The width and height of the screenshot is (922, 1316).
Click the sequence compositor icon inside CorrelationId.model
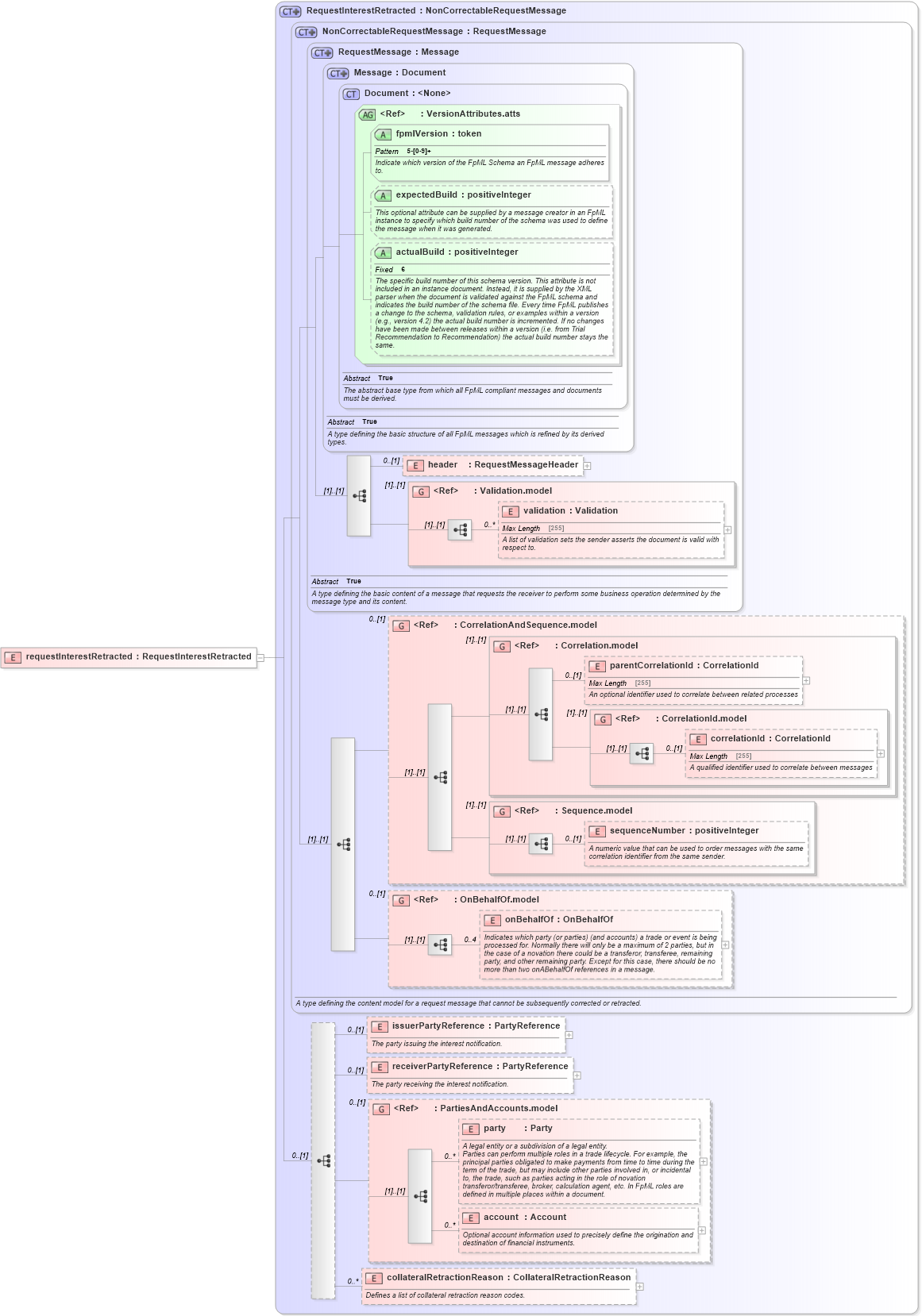point(642,753)
